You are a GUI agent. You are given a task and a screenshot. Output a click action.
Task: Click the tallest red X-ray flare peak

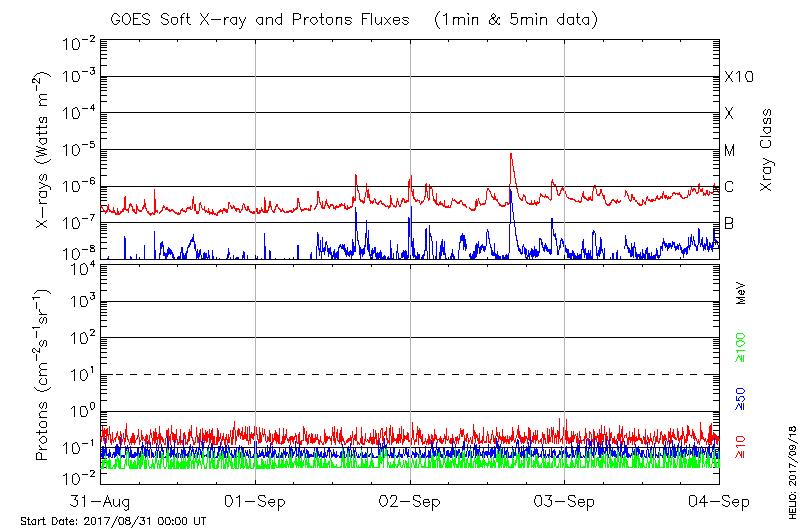(511, 156)
